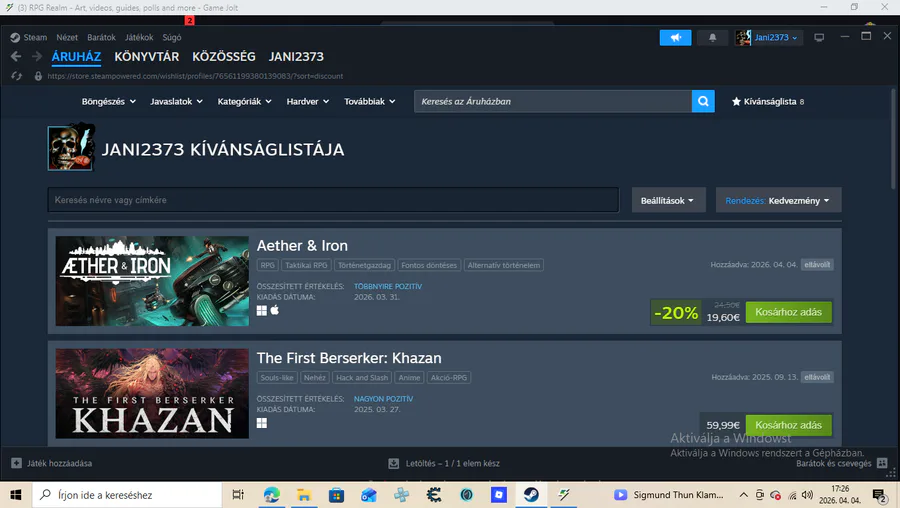
Task: Open the Játékok menu
Action: click(139, 37)
